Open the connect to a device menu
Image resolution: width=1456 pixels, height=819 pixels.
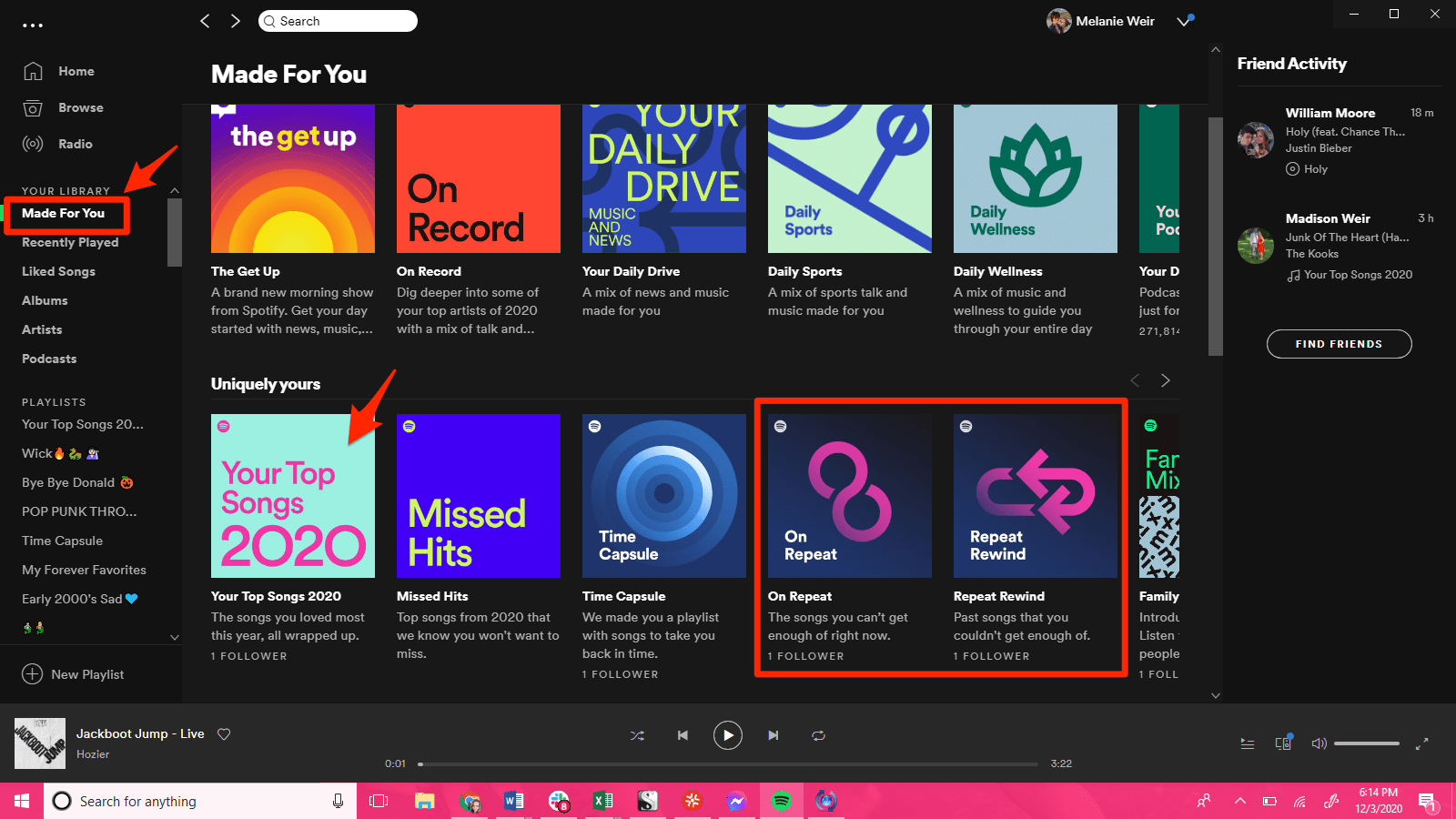click(1284, 743)
